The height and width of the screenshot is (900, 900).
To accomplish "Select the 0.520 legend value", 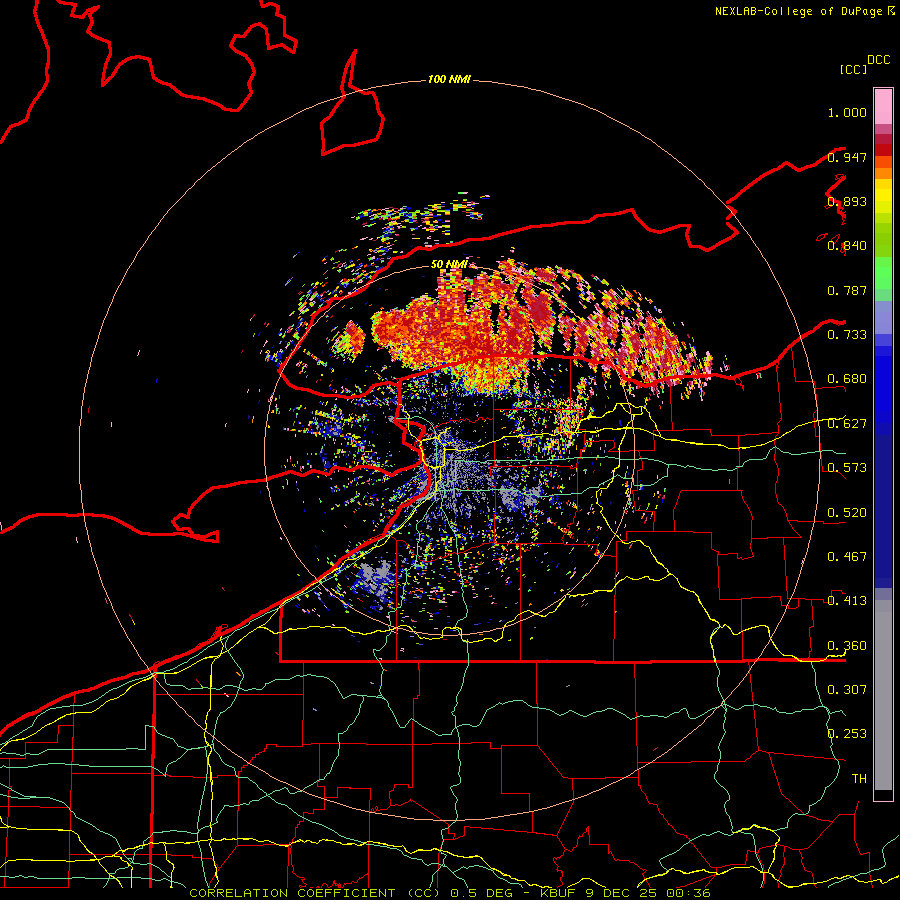I will 847,513.
